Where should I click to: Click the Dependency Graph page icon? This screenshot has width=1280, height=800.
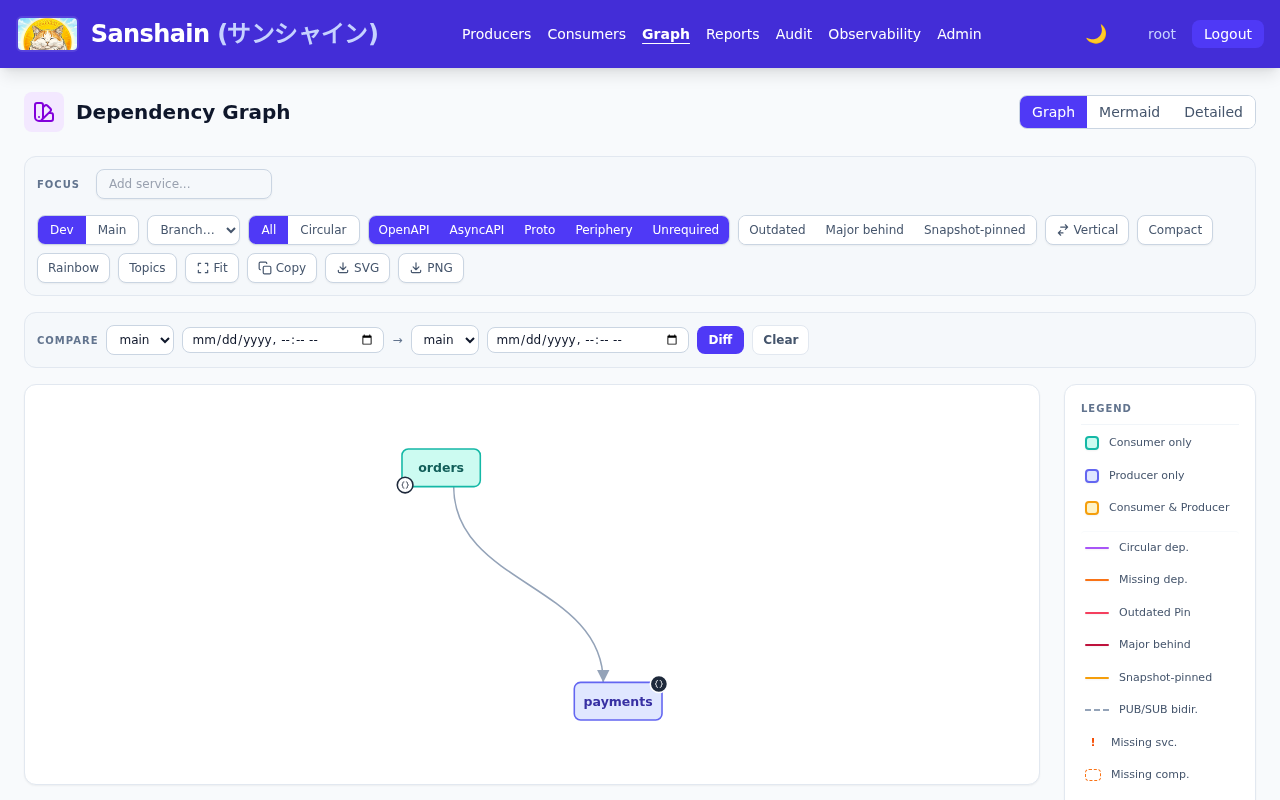44,112
